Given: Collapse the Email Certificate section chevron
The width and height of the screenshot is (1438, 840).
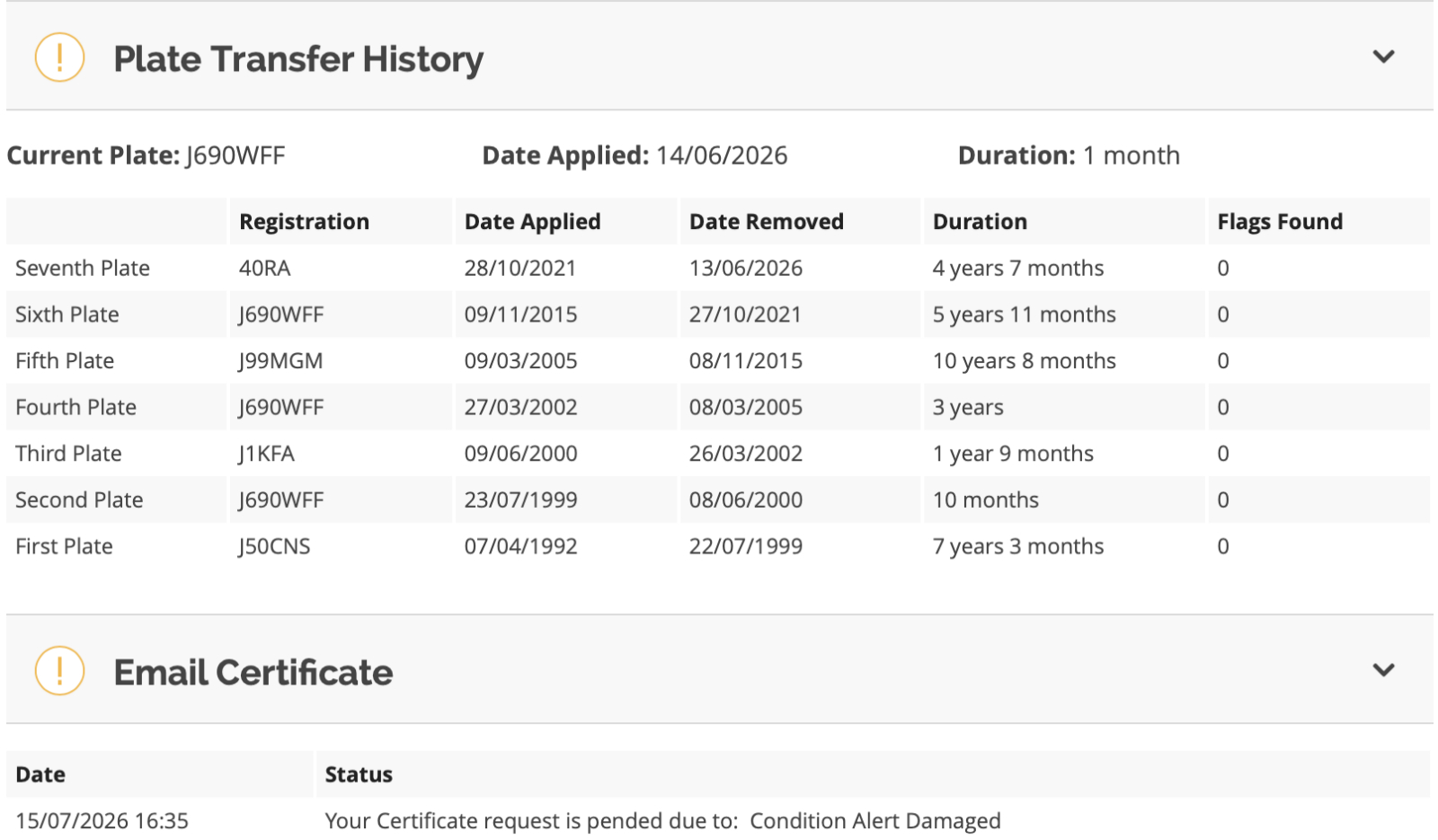Looking at the screenshot, I should tap(1383, 670).
